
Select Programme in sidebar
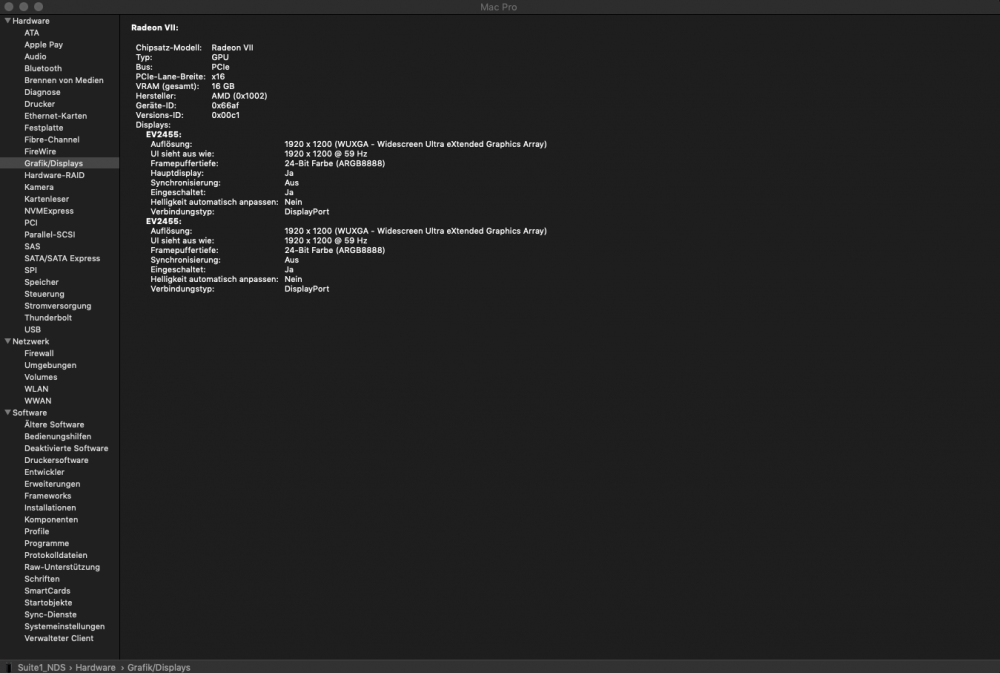(47, 544)
